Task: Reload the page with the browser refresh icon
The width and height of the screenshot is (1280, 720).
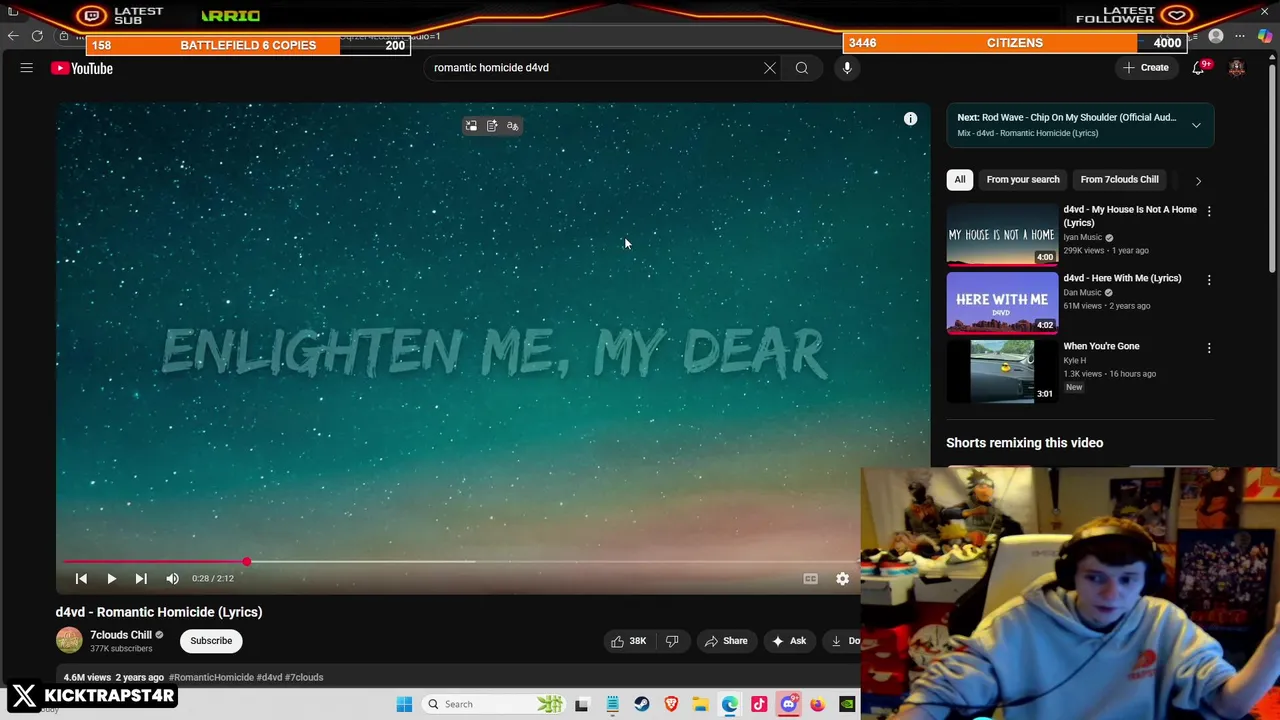Action: coord(37,36)
